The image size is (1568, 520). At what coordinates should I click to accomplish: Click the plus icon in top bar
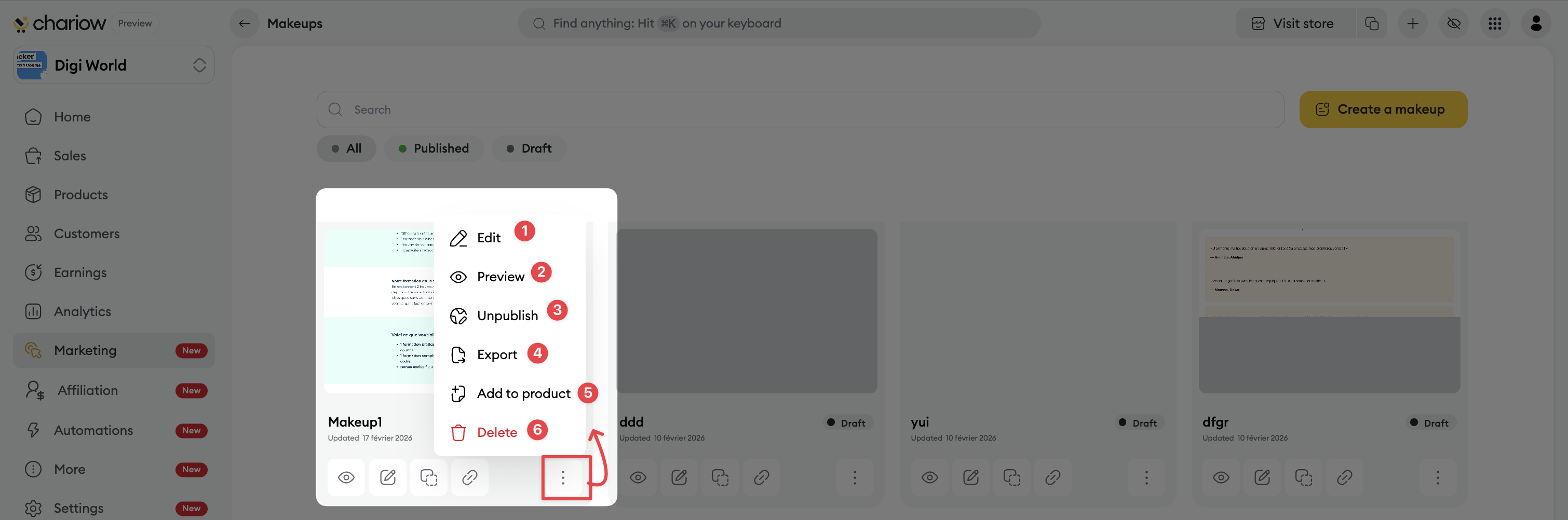(1412, 24)
